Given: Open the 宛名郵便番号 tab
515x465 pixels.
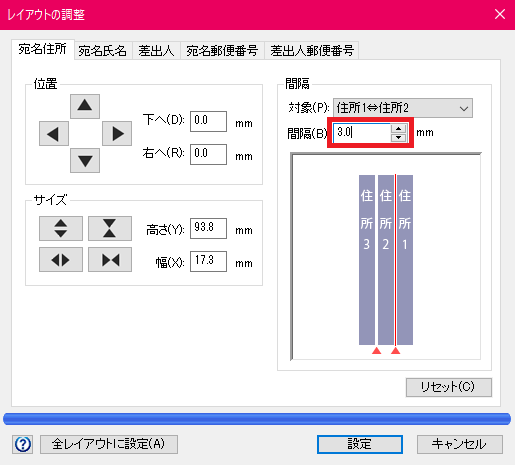Looking at the screenshot, I should tap(222, 51).
